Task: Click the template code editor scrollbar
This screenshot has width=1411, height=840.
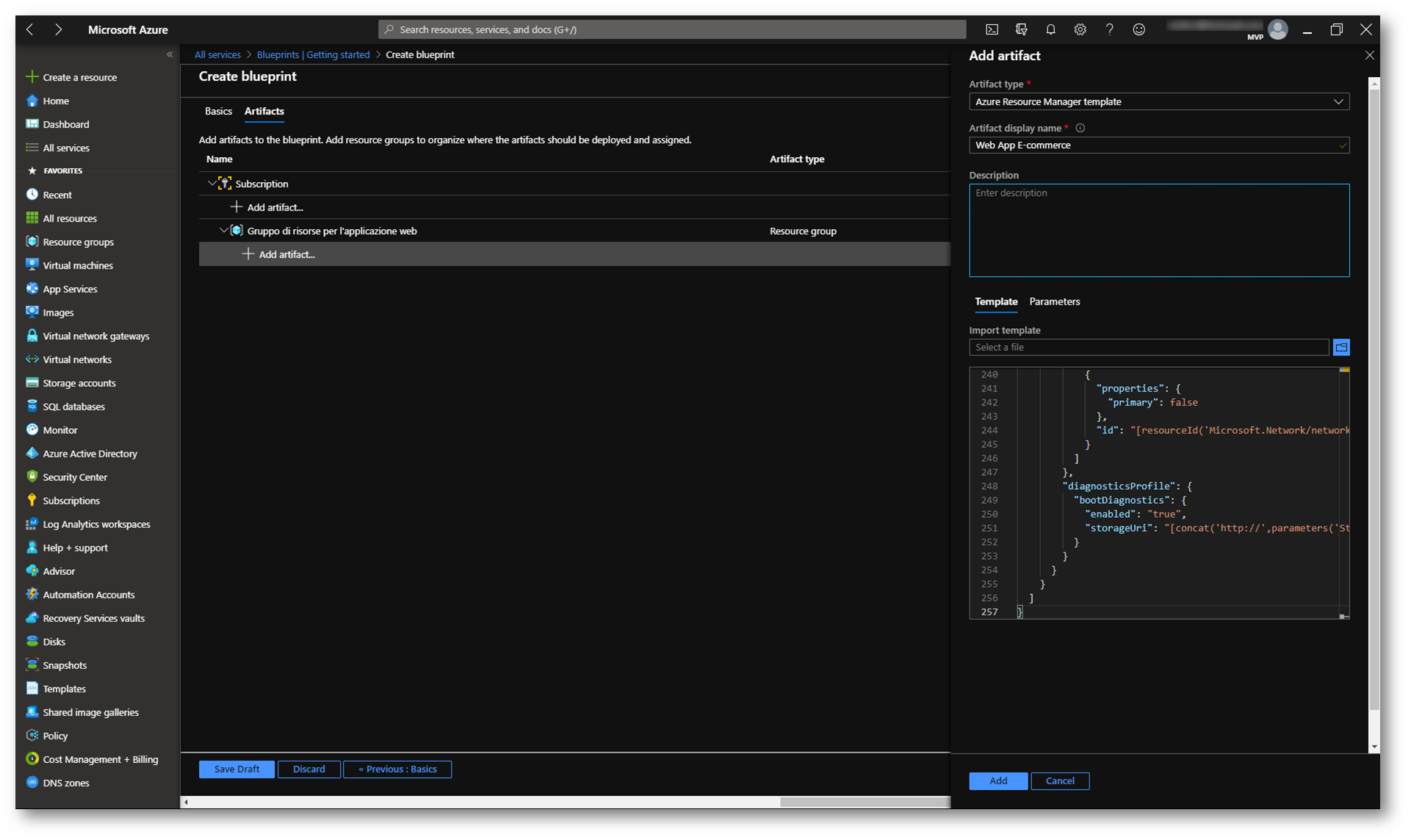Action: point(1343,492)
